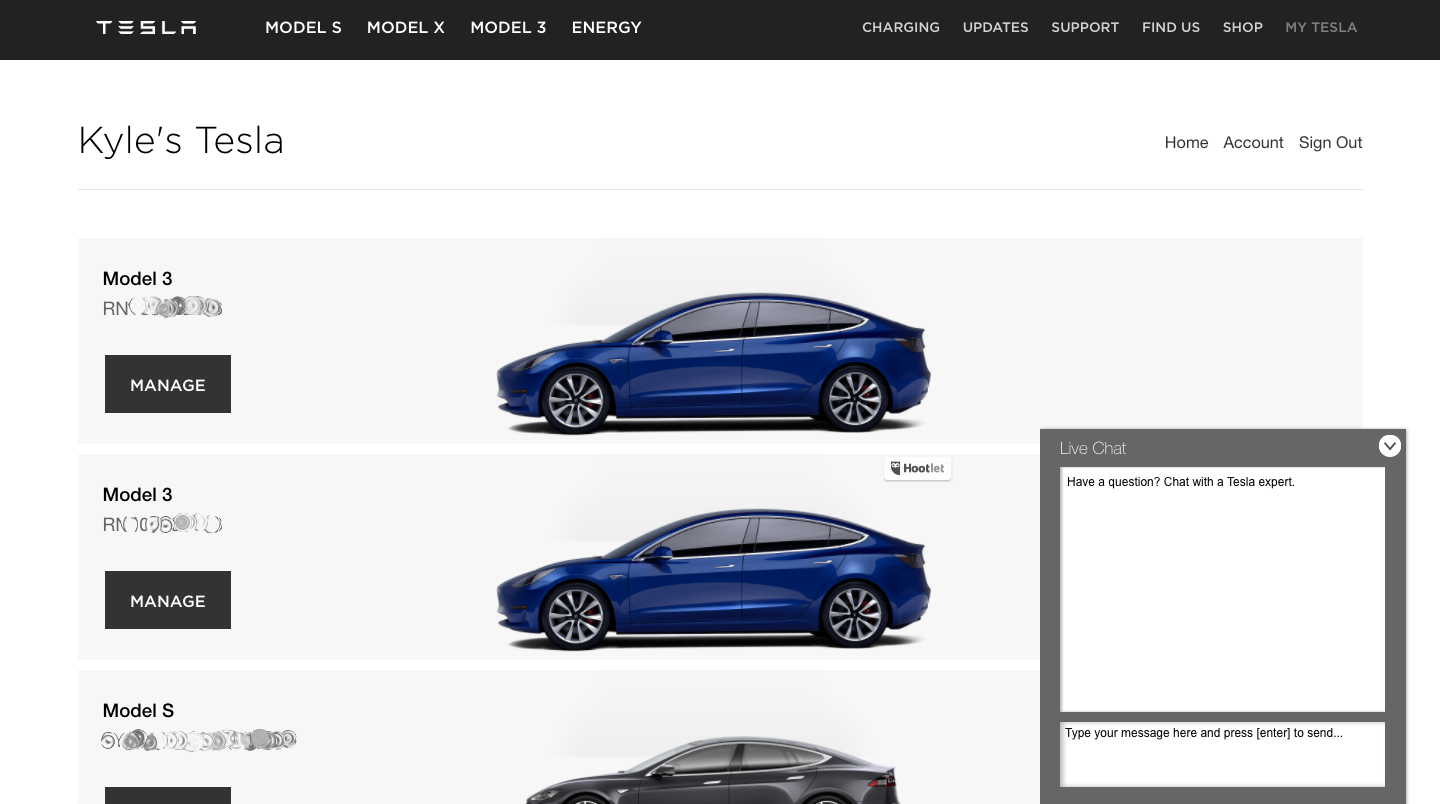The image size is (1440, 804).
Task: Manage the second Model 3 reservation
Action: [x=168, y=600]
